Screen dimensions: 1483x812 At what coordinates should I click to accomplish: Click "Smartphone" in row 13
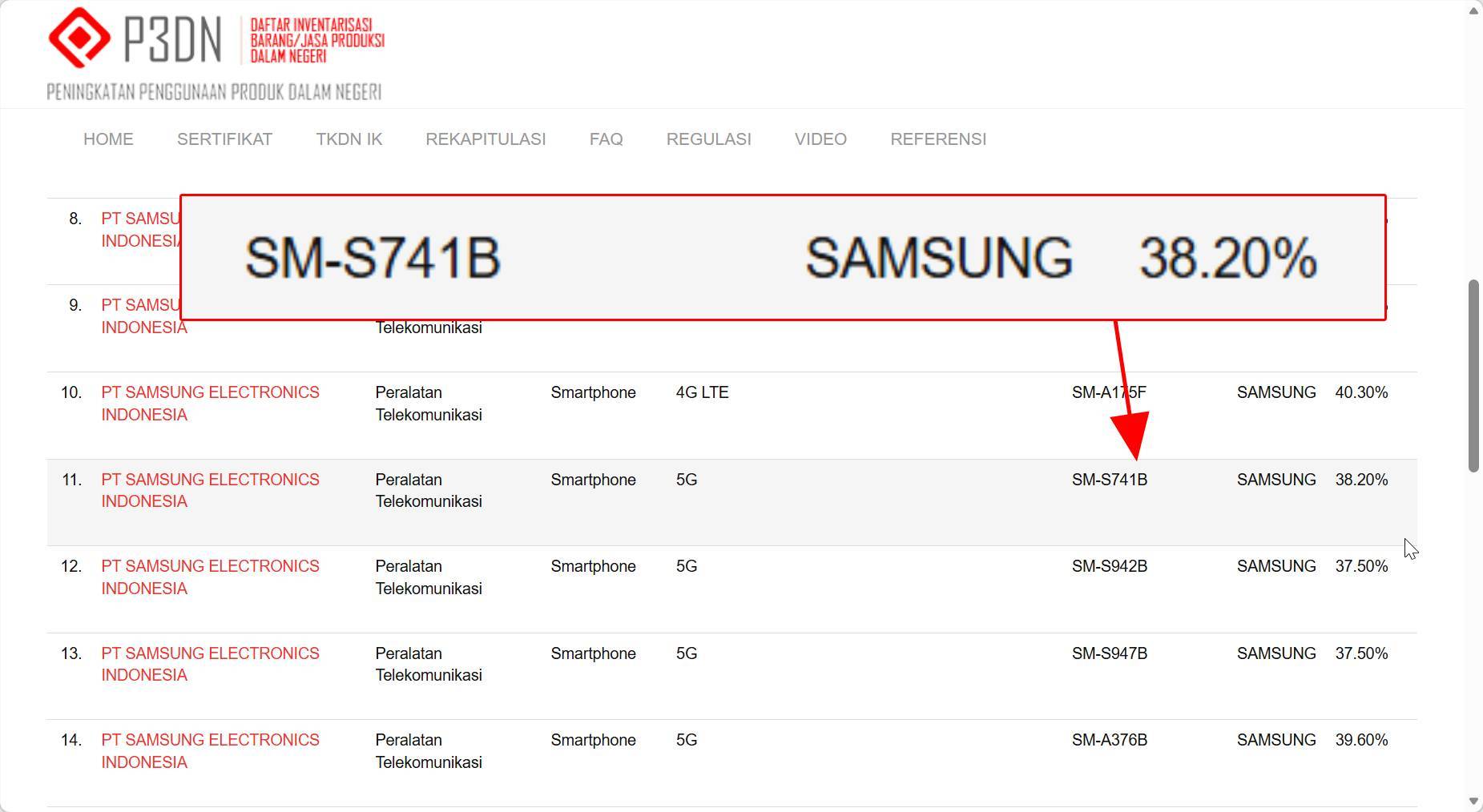pyautogui.click(x=594, y=653)
